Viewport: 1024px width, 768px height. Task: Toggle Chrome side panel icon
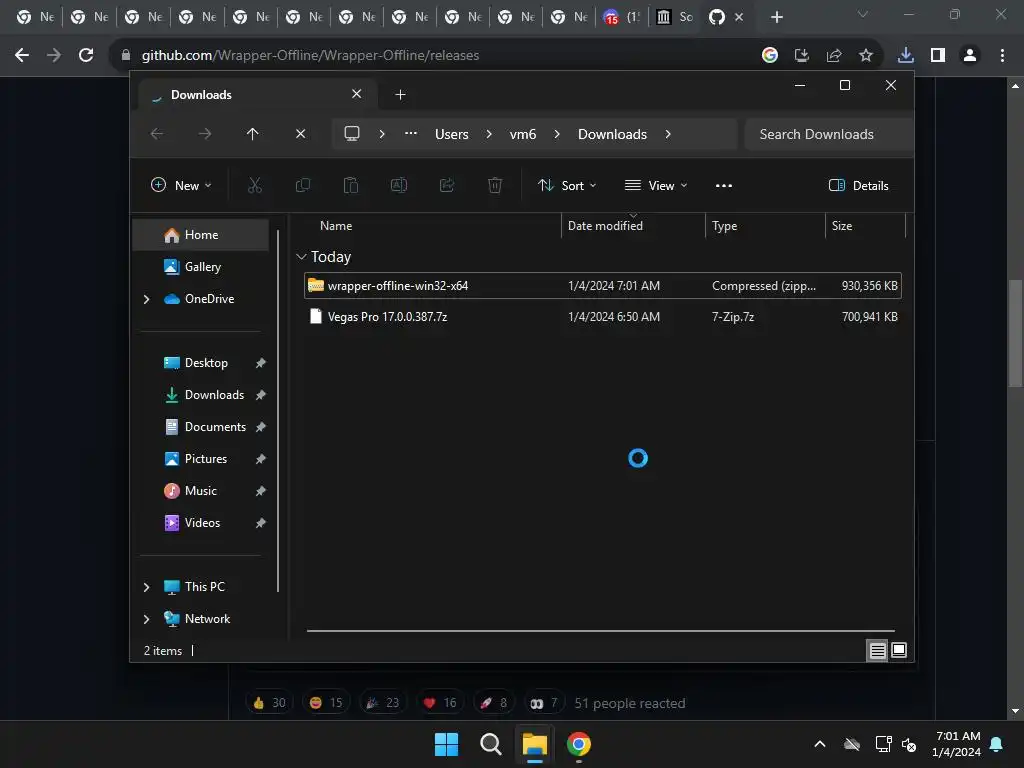[937, 55]
